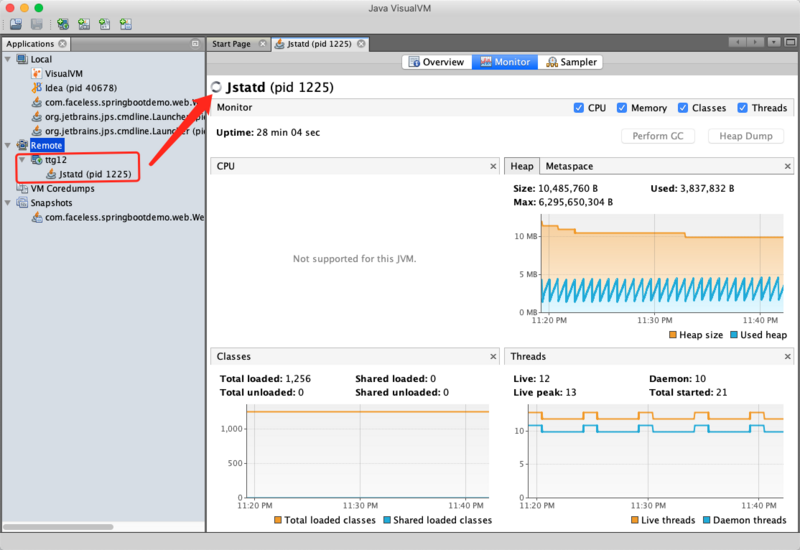Image resolution: width=800 pixels, height=550 pixels.
Task: Select the ttg12 remote host icon
Action: [x=36, y=160]
